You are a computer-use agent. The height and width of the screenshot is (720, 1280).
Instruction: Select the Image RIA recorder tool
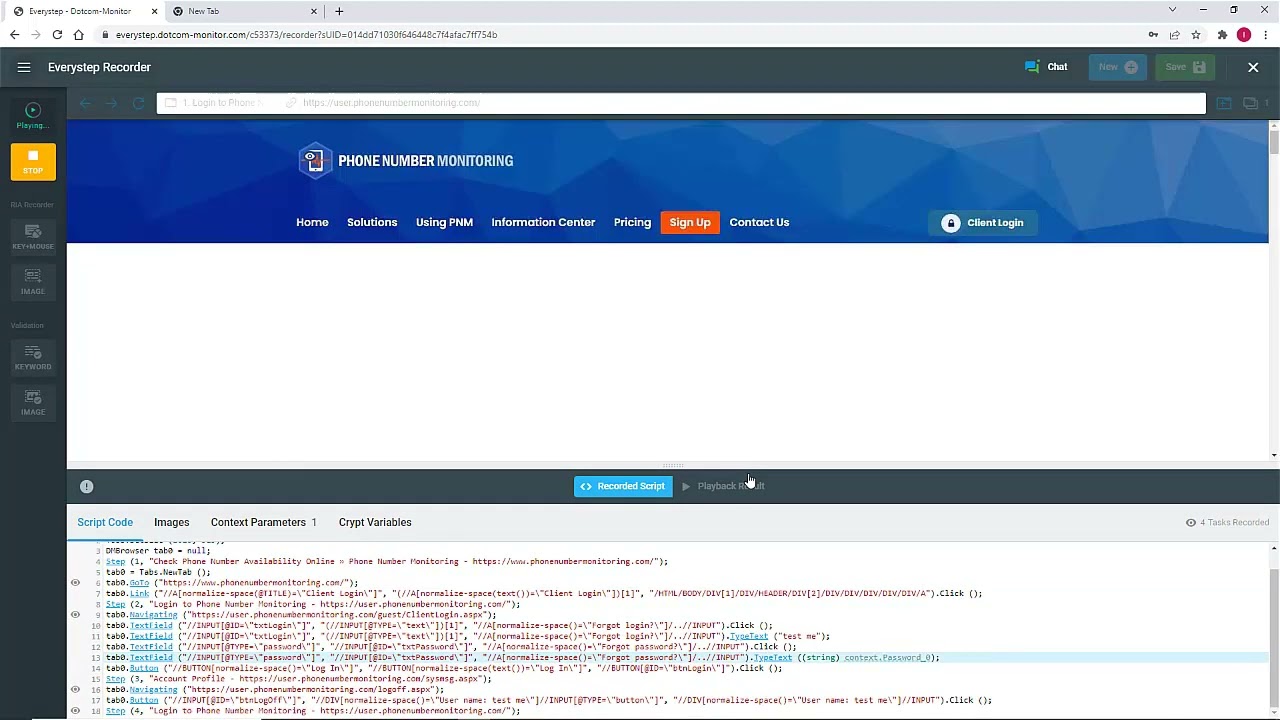click(33, 282)
